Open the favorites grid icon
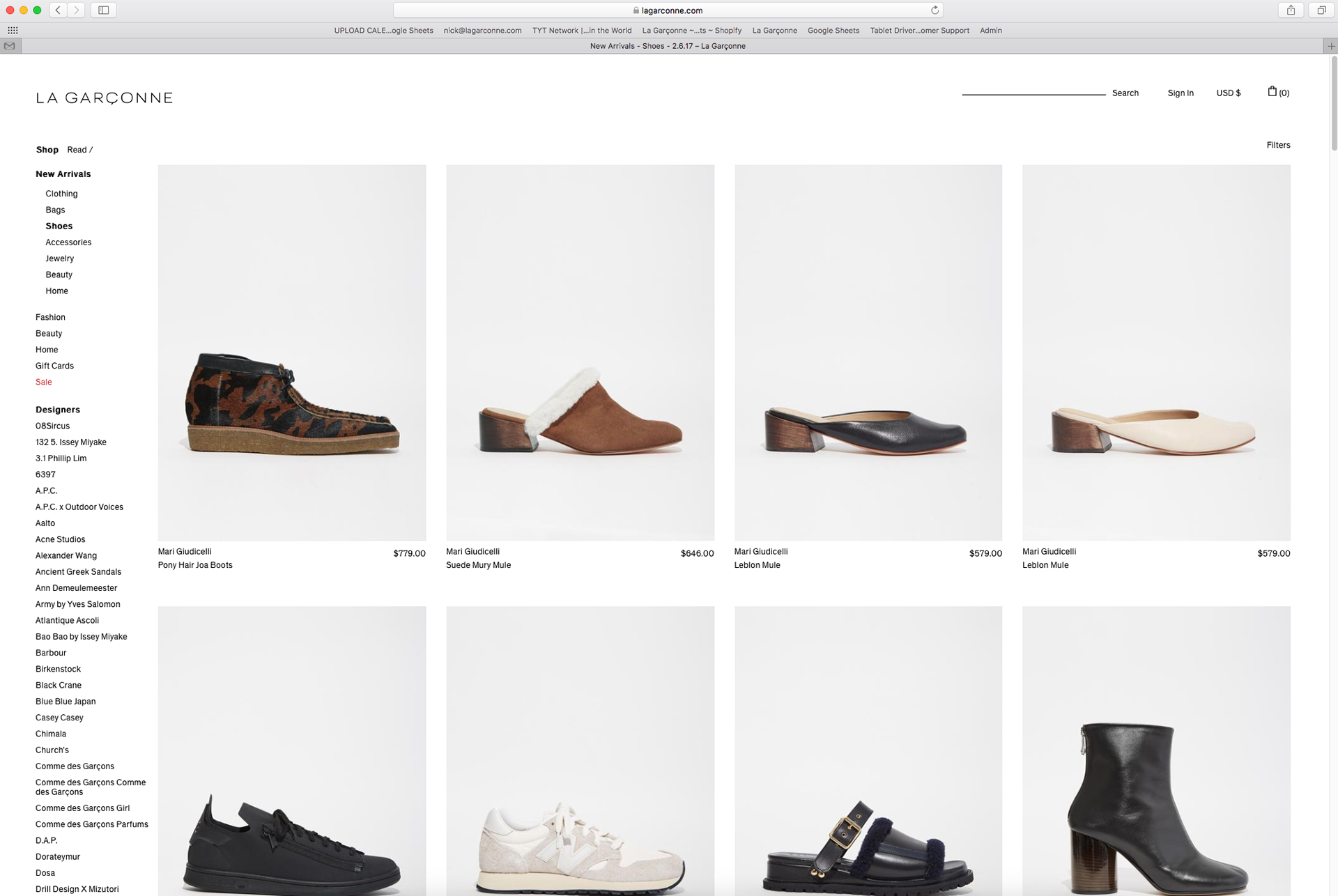 (x=13, y=31)
